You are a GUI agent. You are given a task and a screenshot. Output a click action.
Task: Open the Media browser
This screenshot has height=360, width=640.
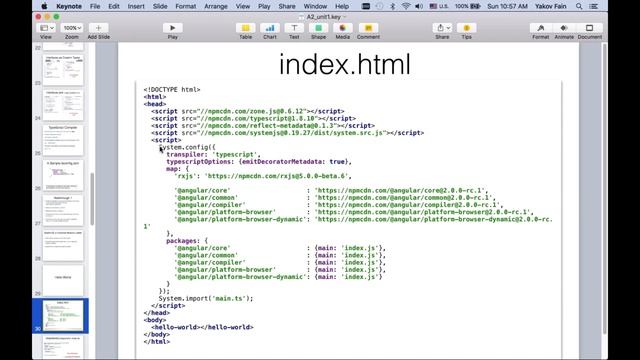point(342,28)
